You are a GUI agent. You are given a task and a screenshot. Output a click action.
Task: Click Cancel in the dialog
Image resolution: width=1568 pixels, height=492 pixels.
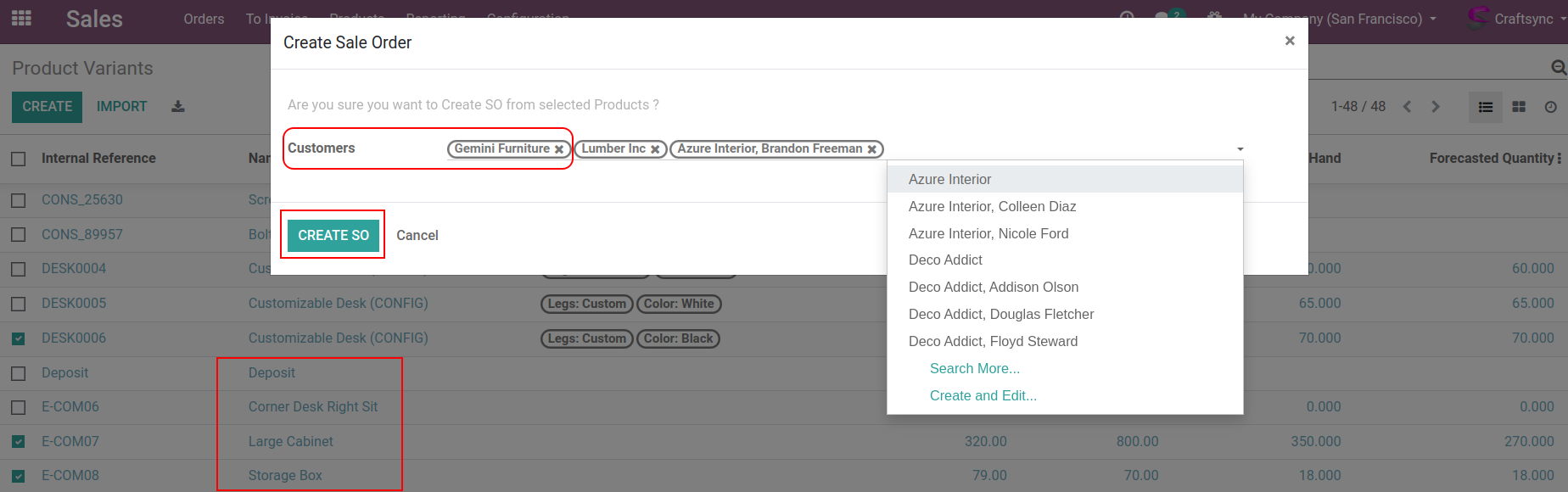point(417,235)
